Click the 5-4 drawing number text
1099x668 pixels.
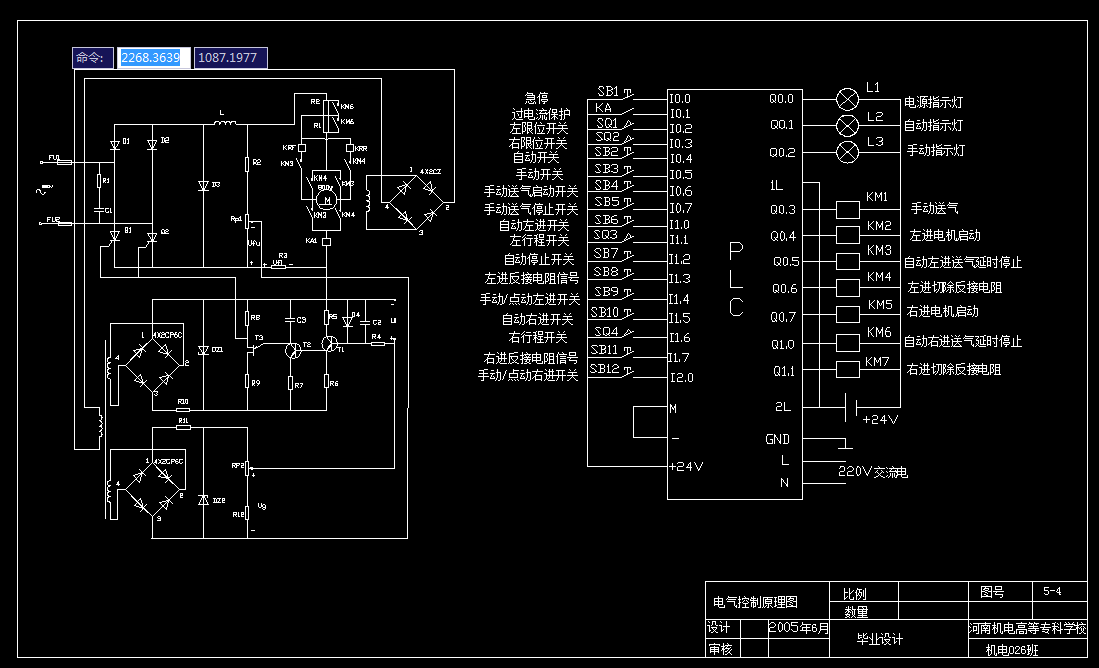(1052, 591)
